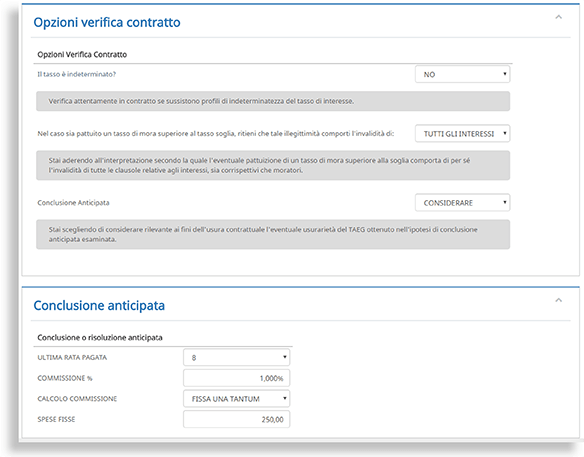Click the CALCOLO COMMISSIONE label
The image size is (584, 457).
tap(77, 399)
